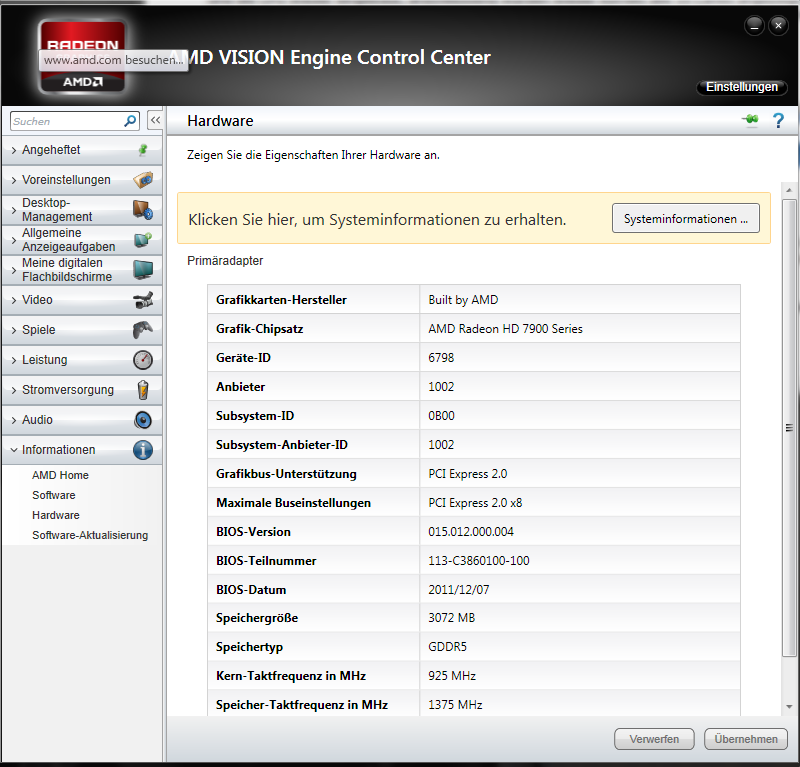Expand the Voreinstellungen section
800x767 pixels.
tap(14, 180)
